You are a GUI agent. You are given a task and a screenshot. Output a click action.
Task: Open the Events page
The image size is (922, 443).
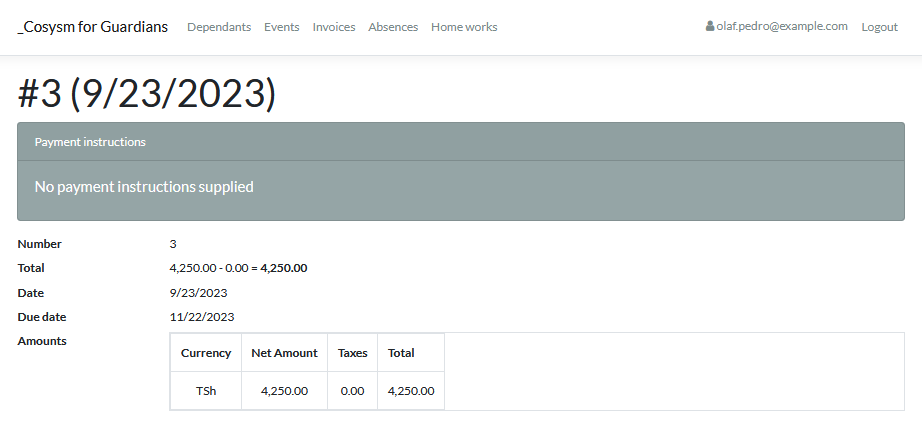[x=281, y=27]
